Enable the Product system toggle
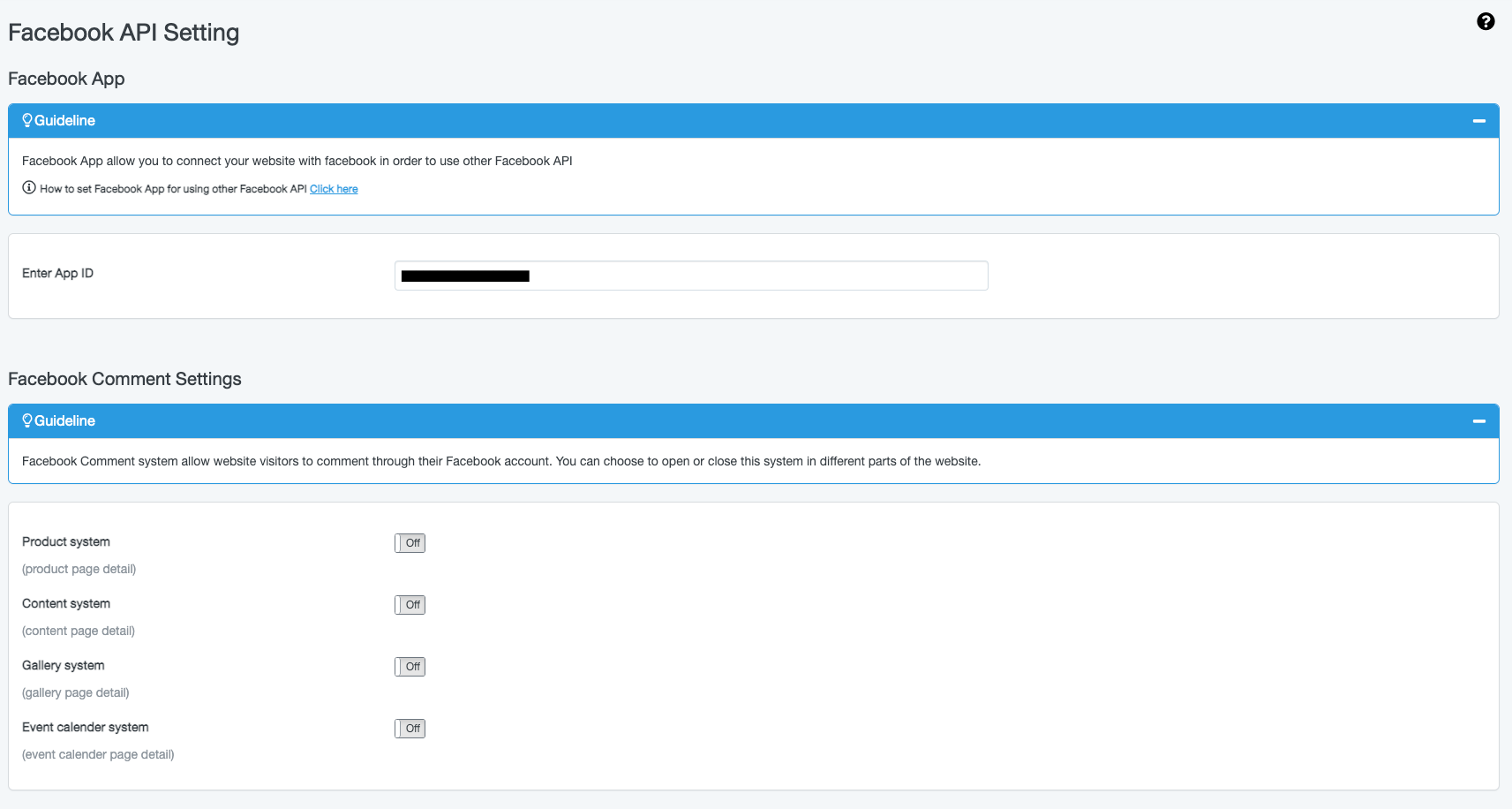 410,542
